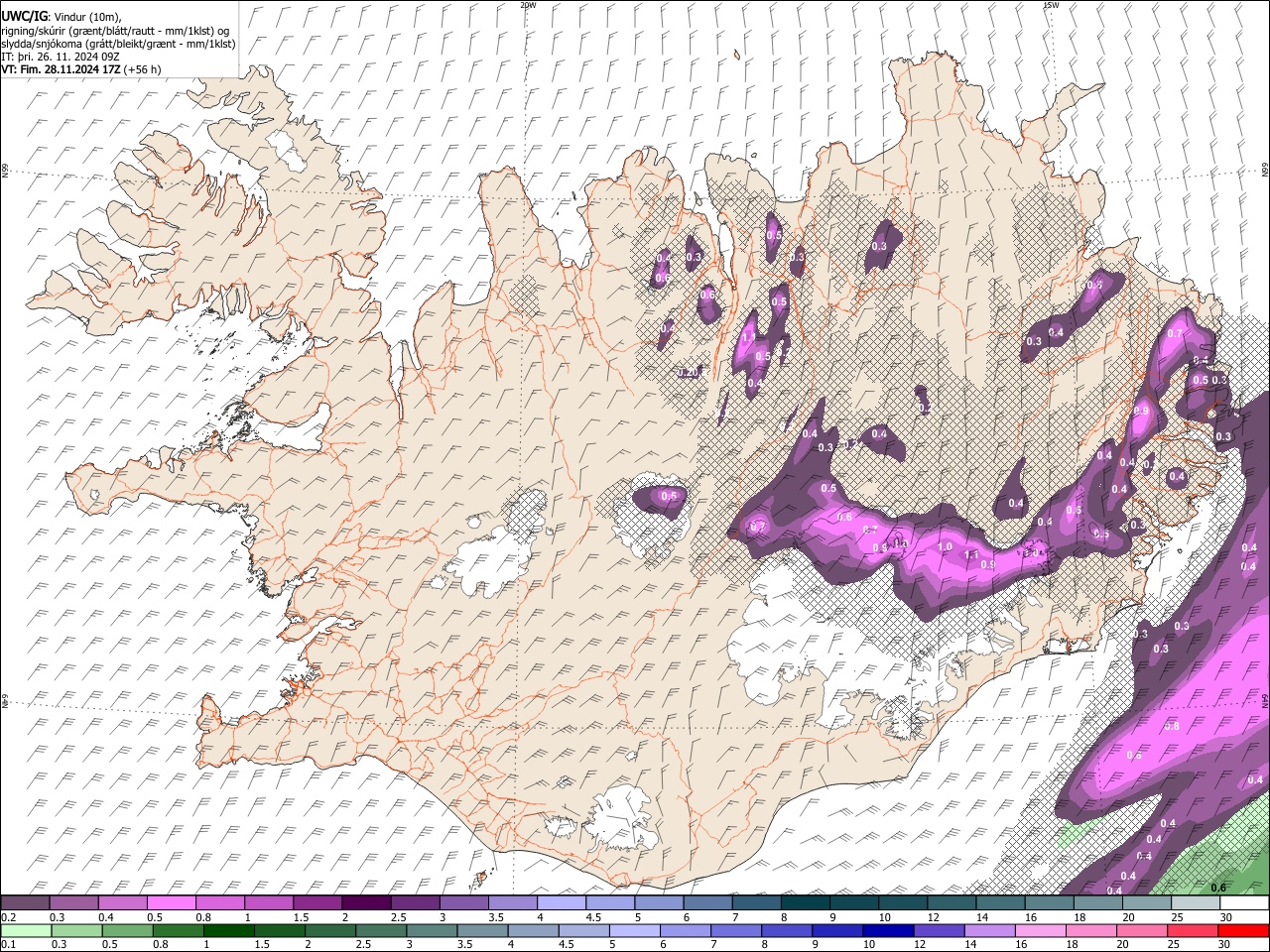
Task: Select the pale green 0.1 legend swatch
Action: [x=26, y=930]
